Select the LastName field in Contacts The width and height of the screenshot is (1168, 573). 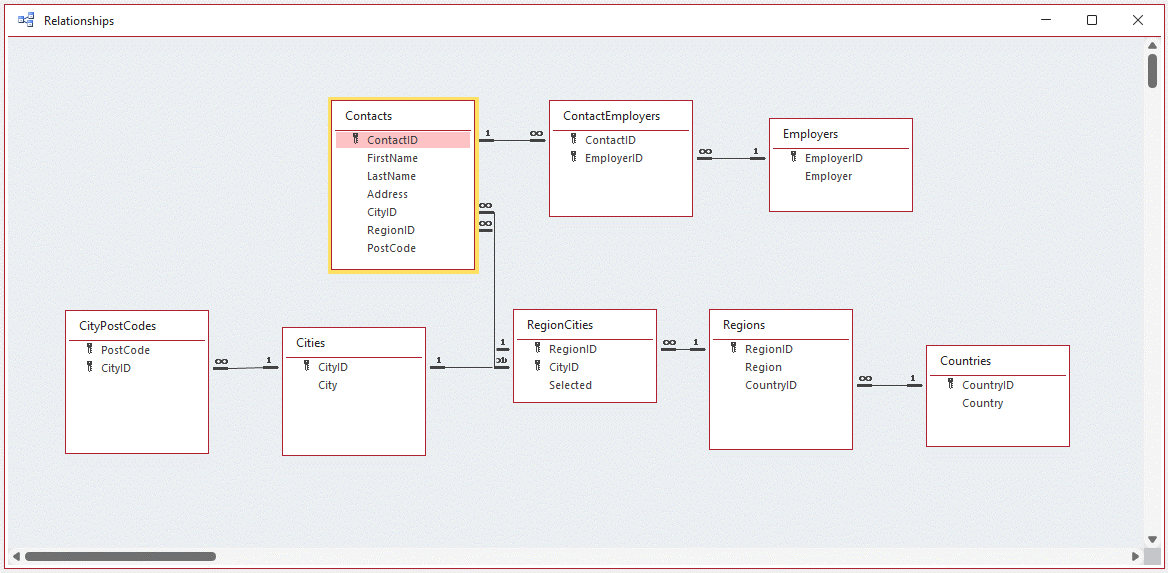point(391,177)
